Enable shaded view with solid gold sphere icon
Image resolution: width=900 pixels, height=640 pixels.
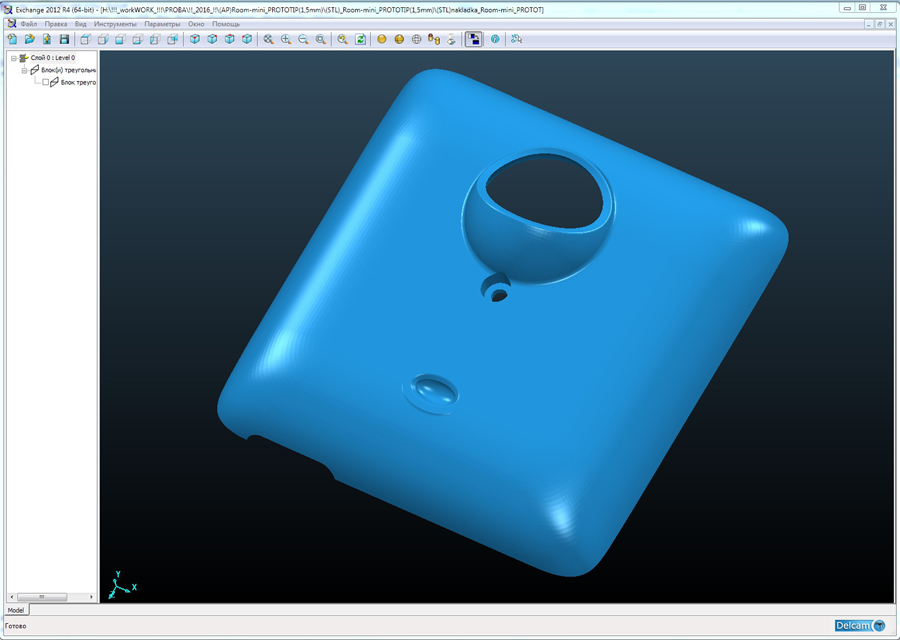tap(382, 39)
